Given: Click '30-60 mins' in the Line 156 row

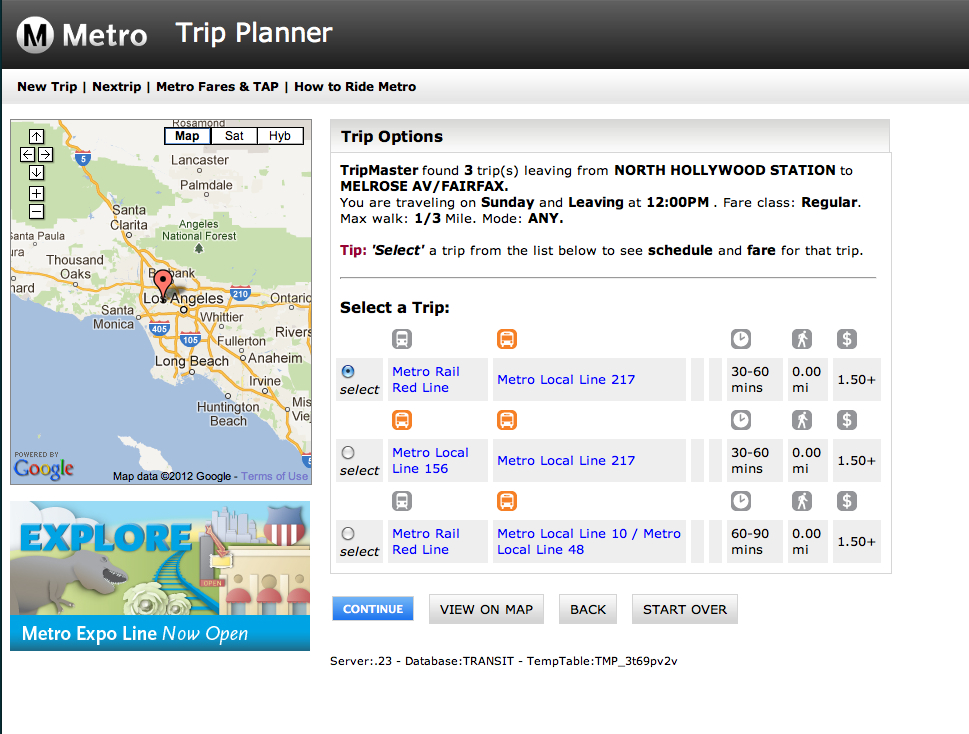Looking at the screenshot, I should tap(755, 460).
